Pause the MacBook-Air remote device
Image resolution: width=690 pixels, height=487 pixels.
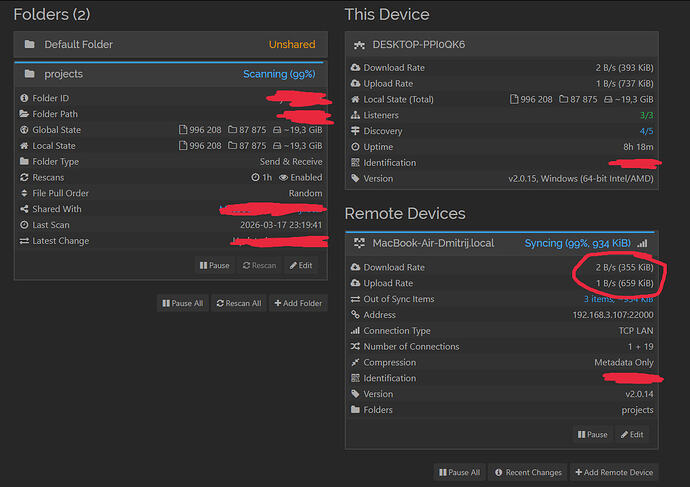click(x=592, y=434)
